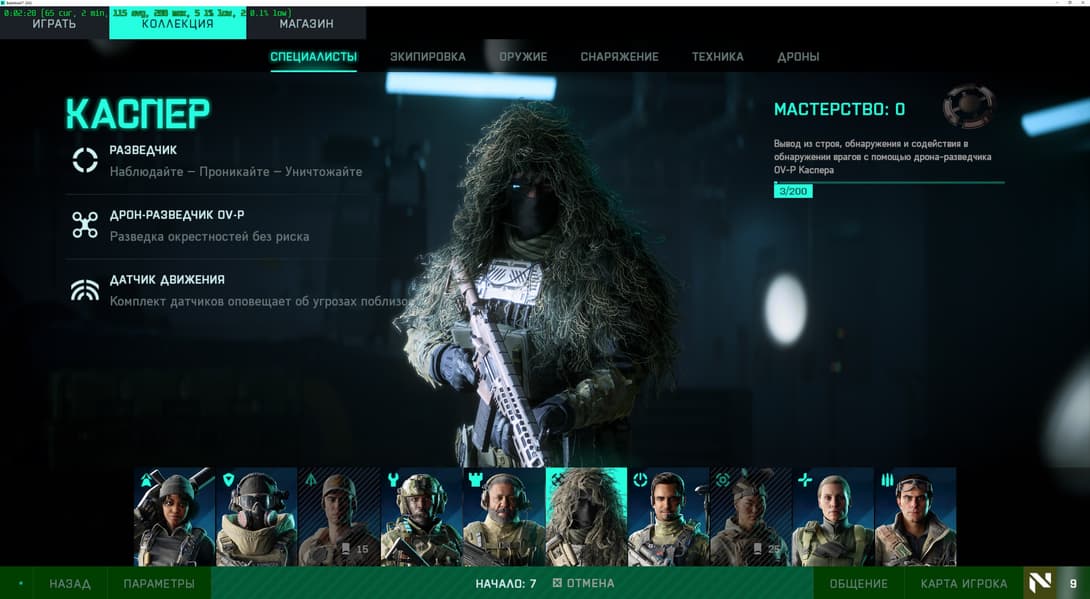This screenshot has width=1090, height=599.
Task: Click the НАЧАЛО: 7 countdown text
Action: point(505,584)
